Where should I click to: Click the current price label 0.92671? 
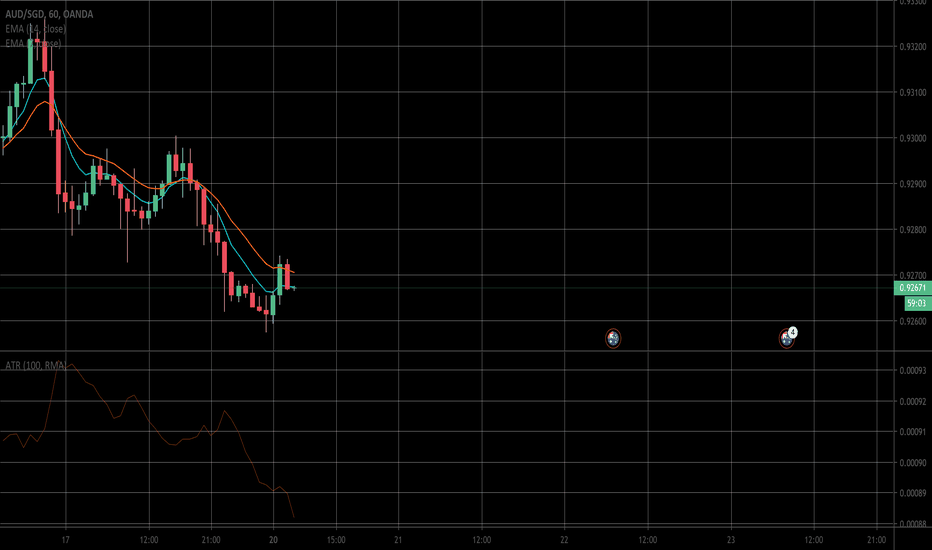click(x=912, y=288)
